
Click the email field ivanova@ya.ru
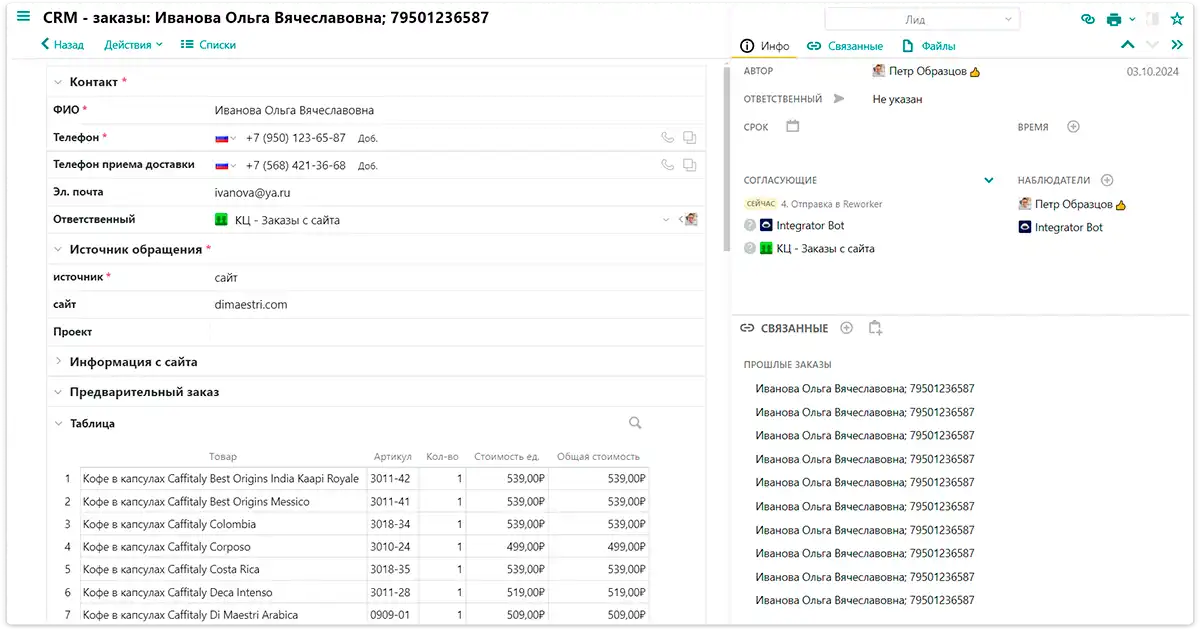click(x=251, y=192)
